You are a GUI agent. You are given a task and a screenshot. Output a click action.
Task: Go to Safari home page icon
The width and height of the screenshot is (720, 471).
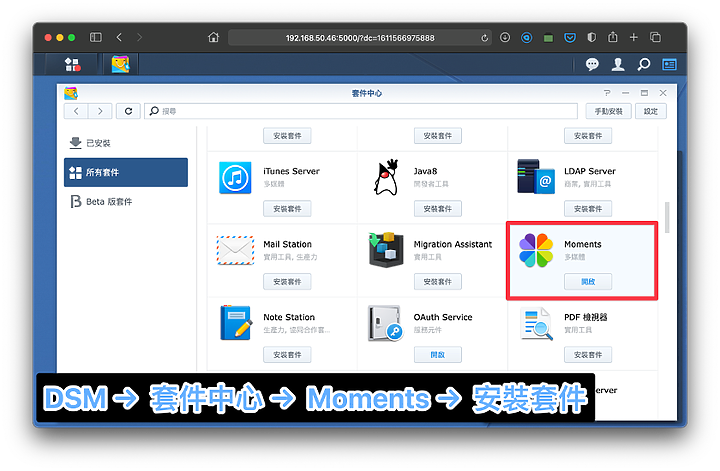tap(214, 37)
